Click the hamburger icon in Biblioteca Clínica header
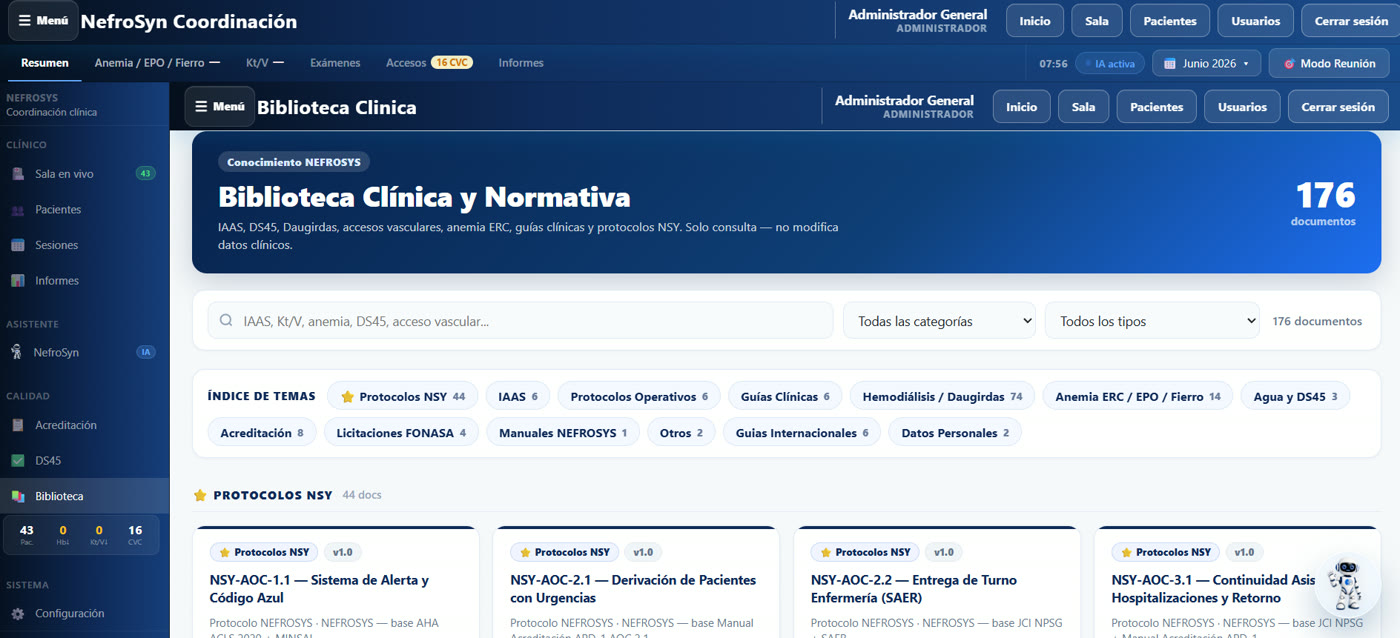Screen dimensions: 1400x638 click(x=201, y=106)
